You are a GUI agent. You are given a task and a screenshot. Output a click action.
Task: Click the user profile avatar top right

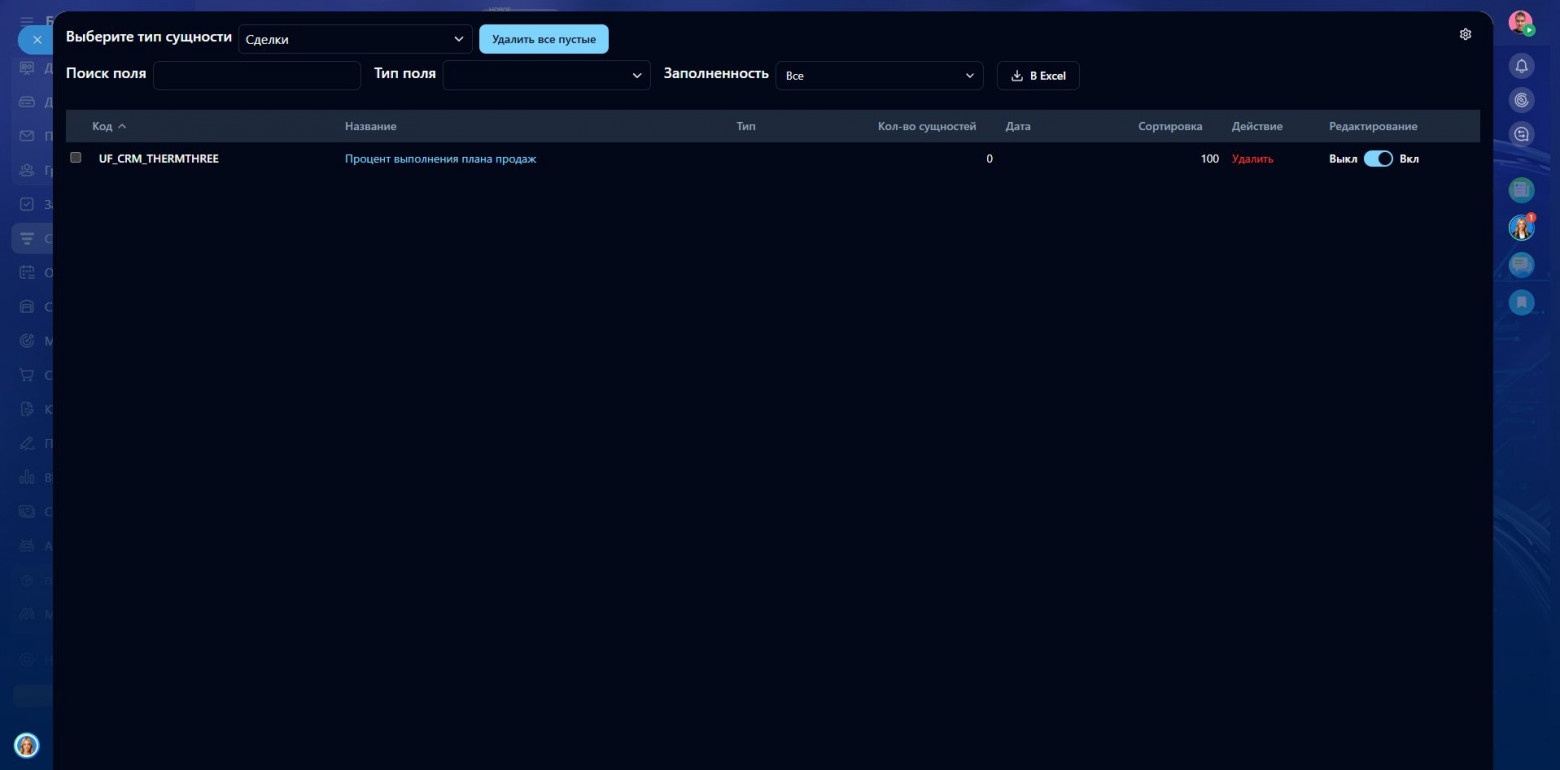point(1521,23)
